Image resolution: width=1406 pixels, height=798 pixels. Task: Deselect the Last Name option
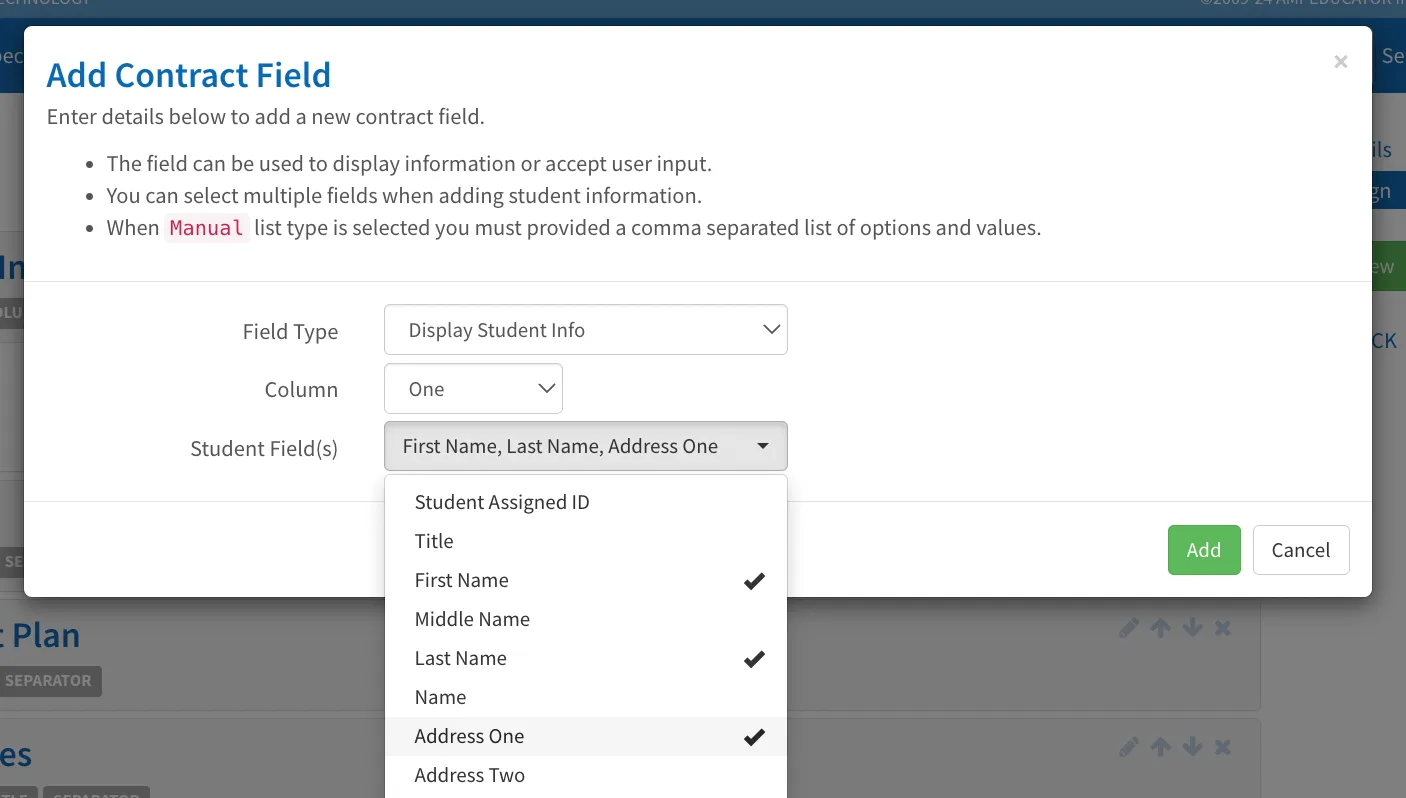586,658
